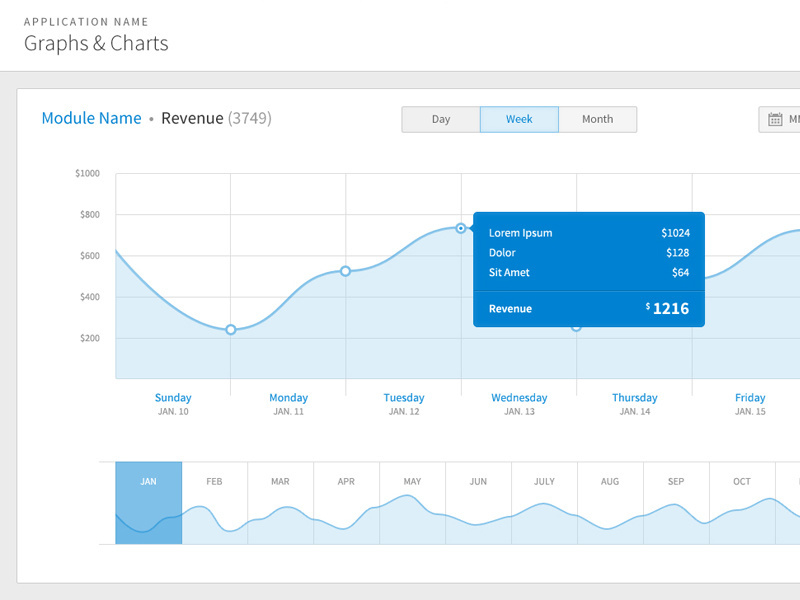Switch to the Week view segment
The image size is (800, 600).
point(519,119)
